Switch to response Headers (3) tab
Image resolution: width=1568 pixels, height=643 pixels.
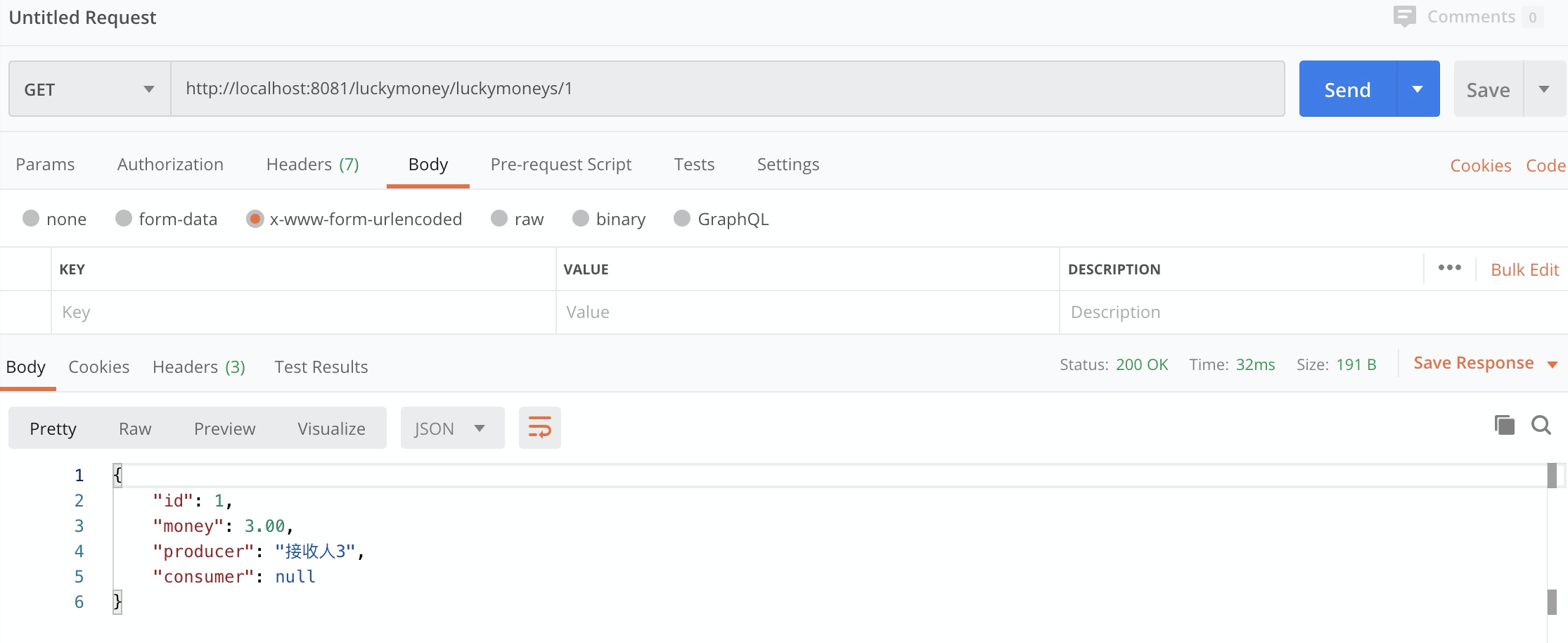click(199, 367)
